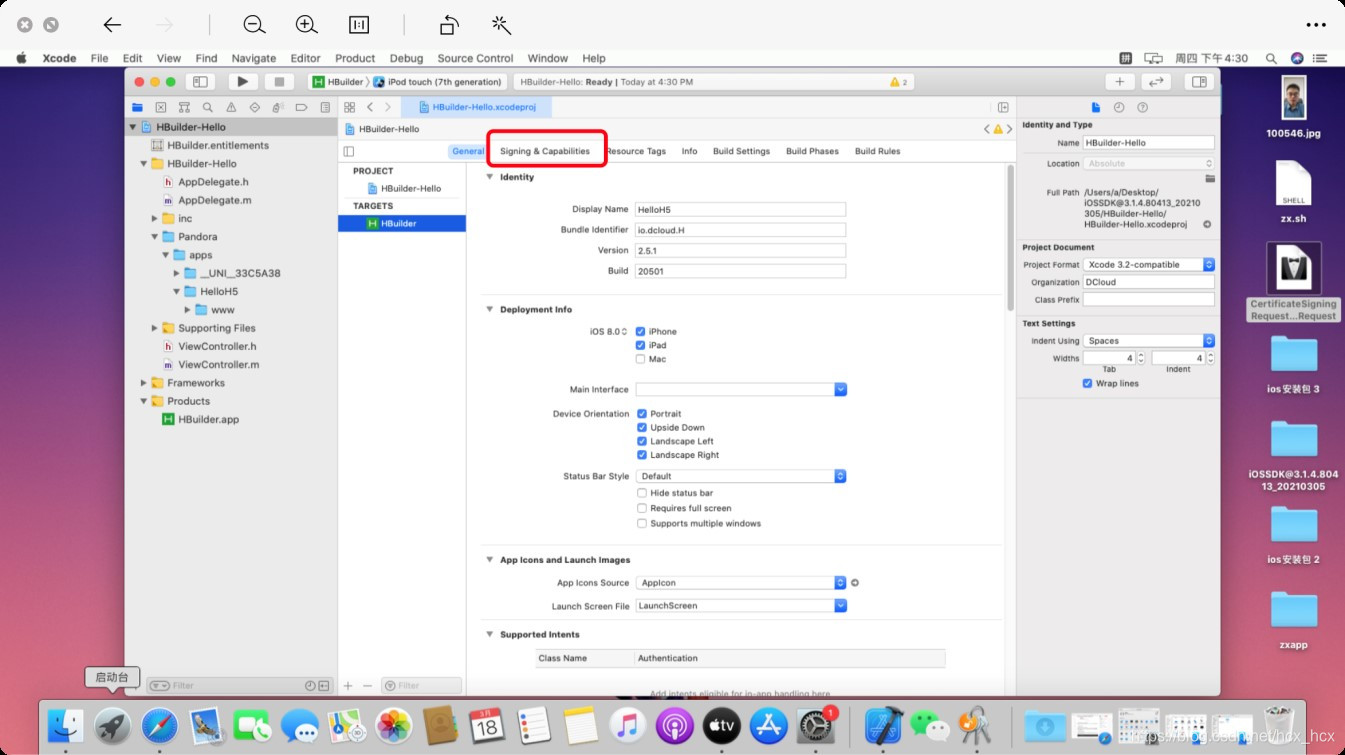Screen dimensions: 1345x755
Task: Collapse the Deployment Info section
Action: [x=490, y=309]
